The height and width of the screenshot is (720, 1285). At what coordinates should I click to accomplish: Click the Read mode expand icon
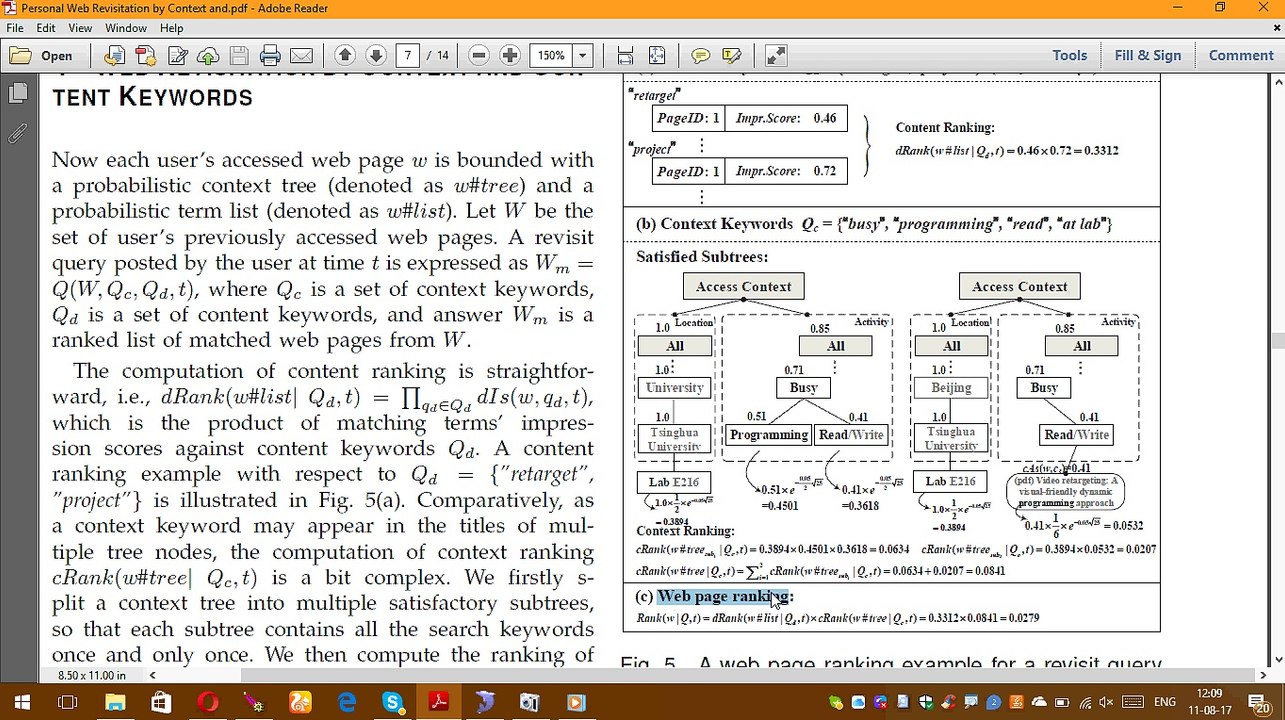tap(775, 56)
